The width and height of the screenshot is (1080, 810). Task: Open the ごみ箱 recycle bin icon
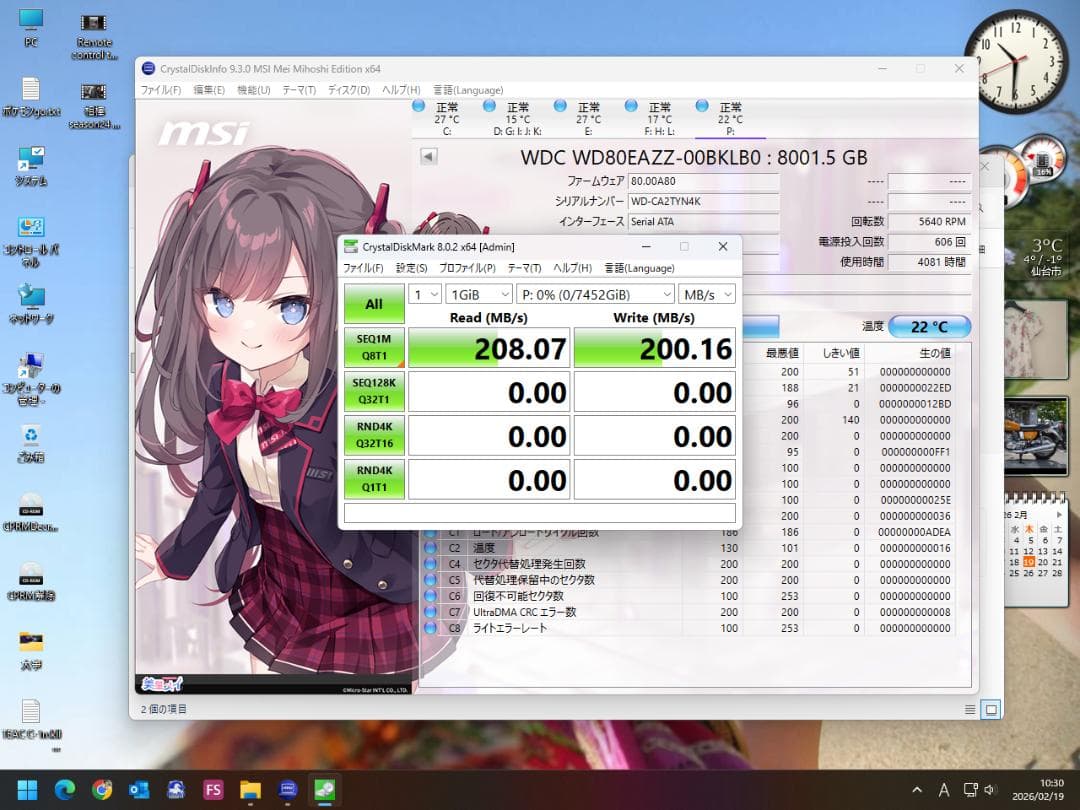click(x=31, y=444)
